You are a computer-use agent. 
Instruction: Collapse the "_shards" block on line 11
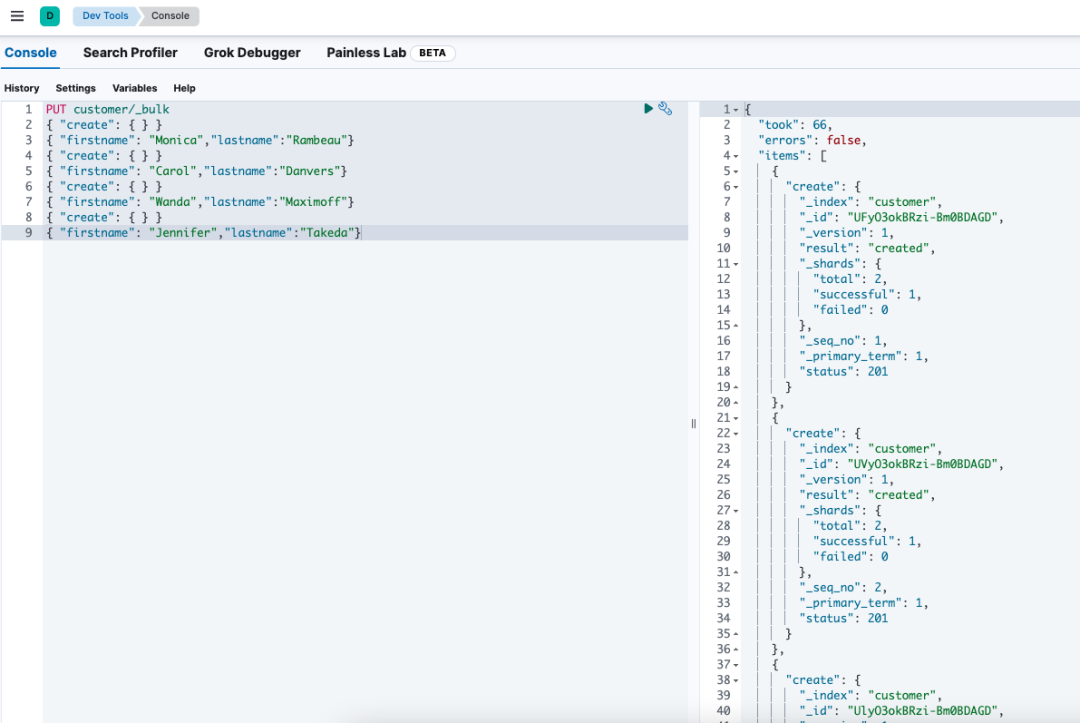click(x=737, y=264)
